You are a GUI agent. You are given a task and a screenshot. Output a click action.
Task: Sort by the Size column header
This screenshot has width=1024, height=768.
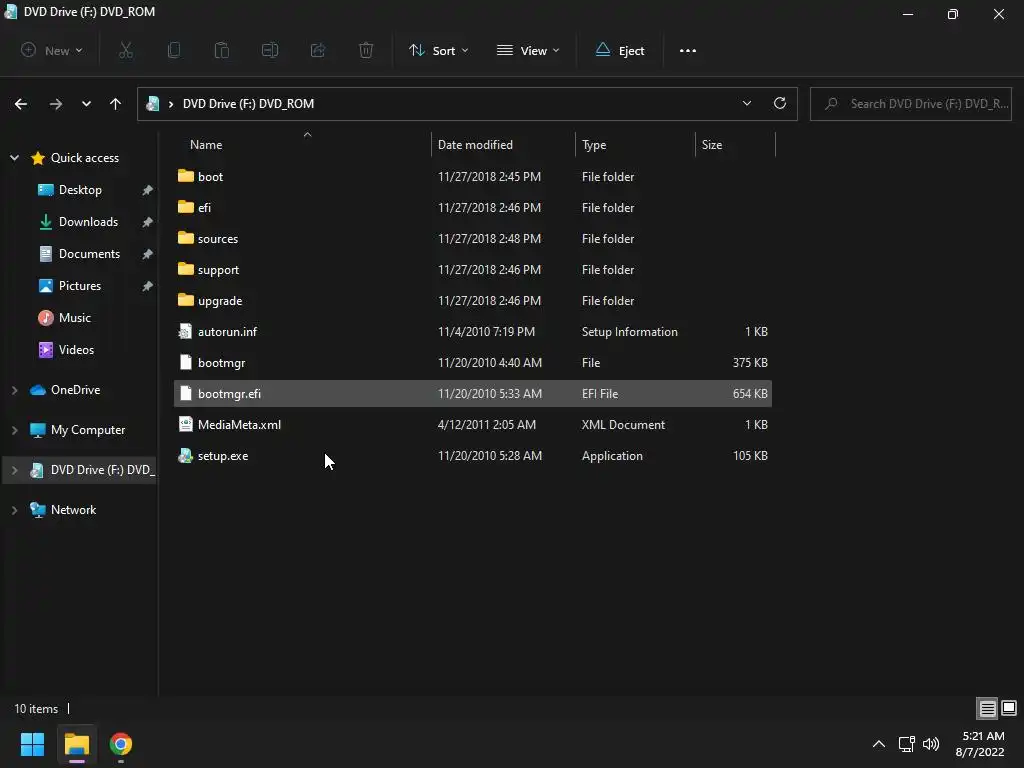pyautogui.click(x=735, y=145)
